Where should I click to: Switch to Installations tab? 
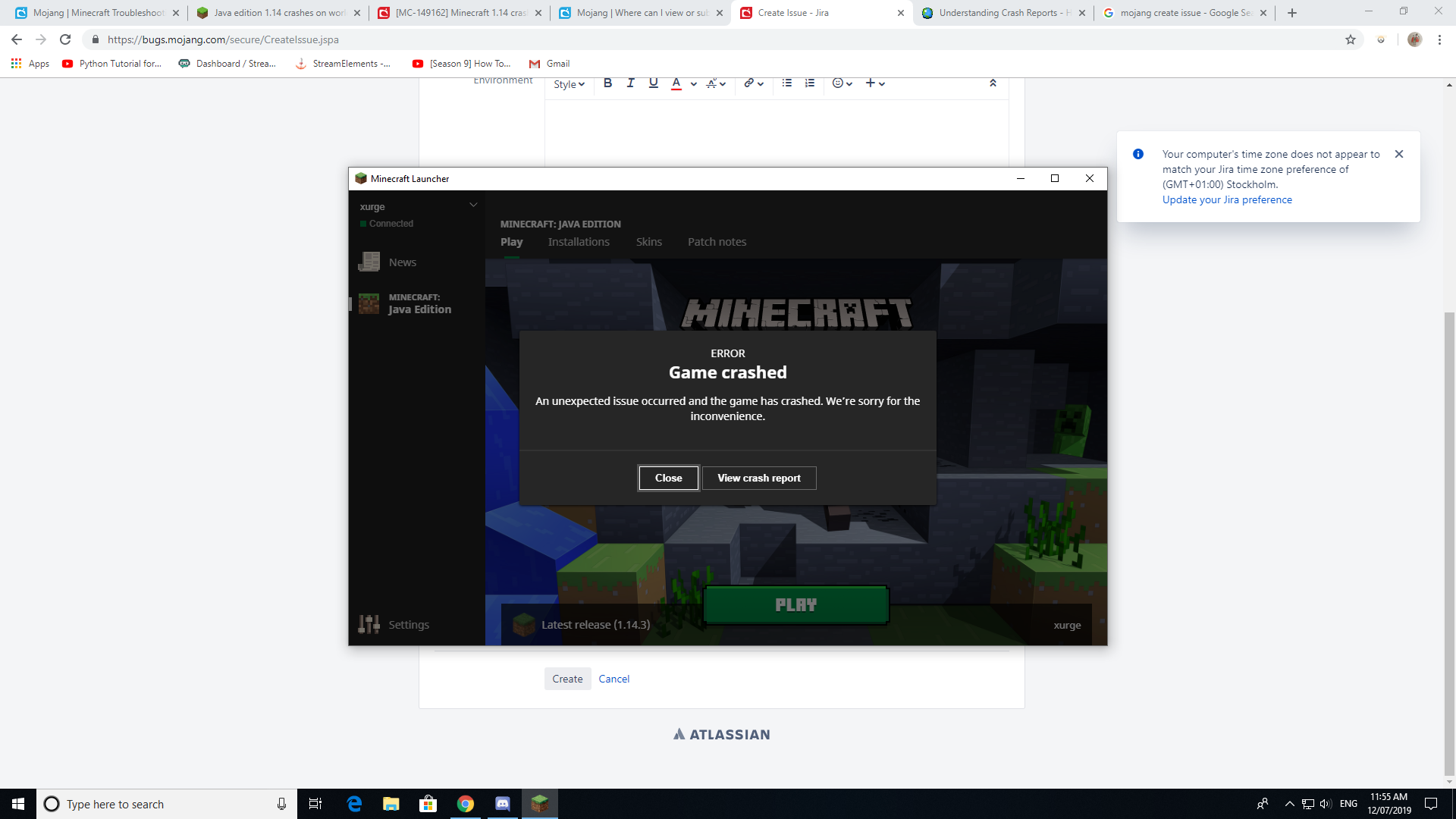pyautogui.click(x=579, y=242)
